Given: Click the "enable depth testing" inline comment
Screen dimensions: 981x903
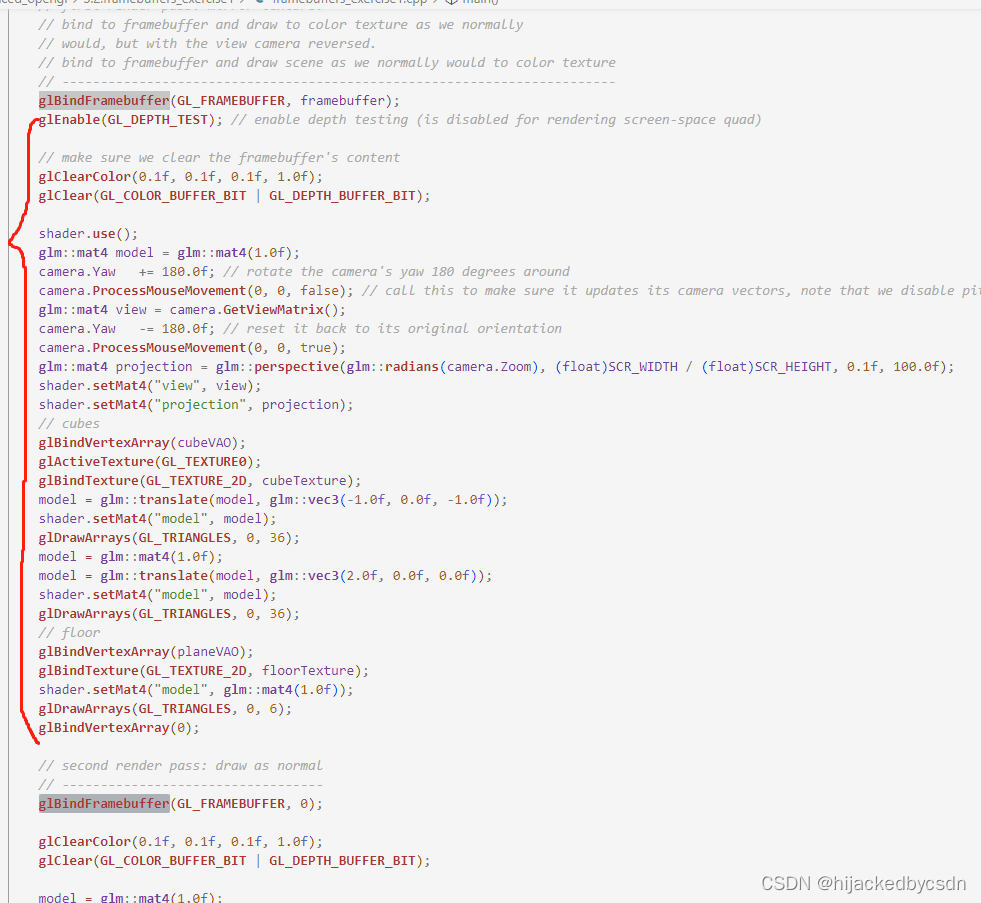Looking at the screenshot, I should click(496, 120).
